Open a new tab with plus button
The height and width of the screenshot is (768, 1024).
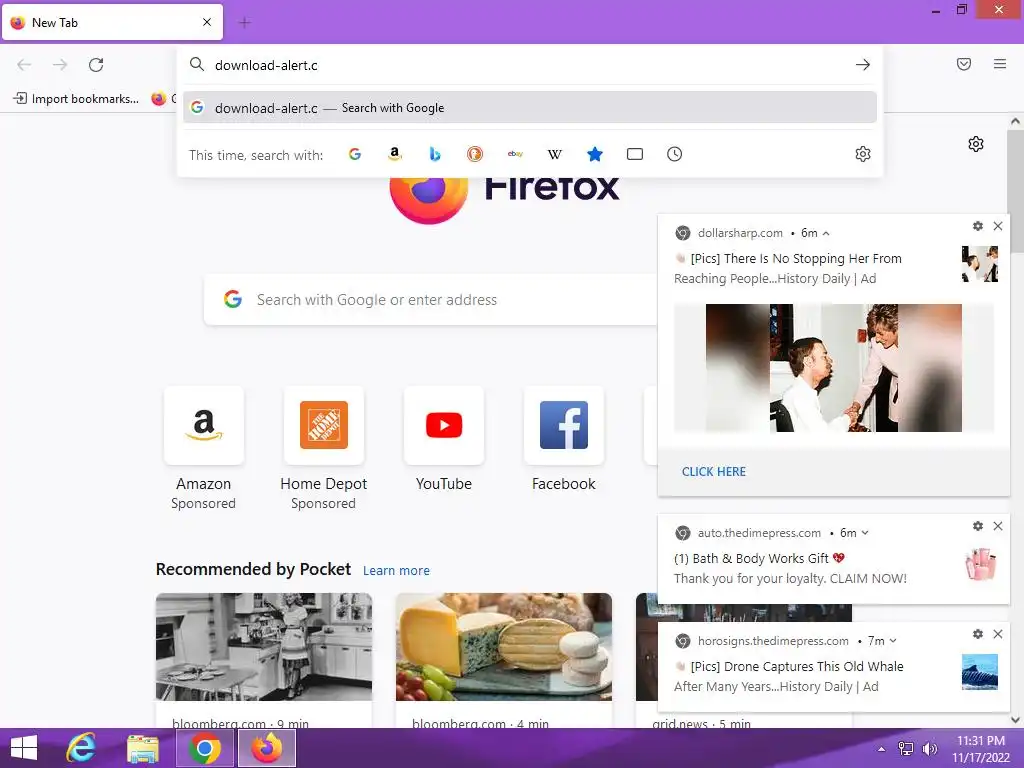click(x=245, y=23)
